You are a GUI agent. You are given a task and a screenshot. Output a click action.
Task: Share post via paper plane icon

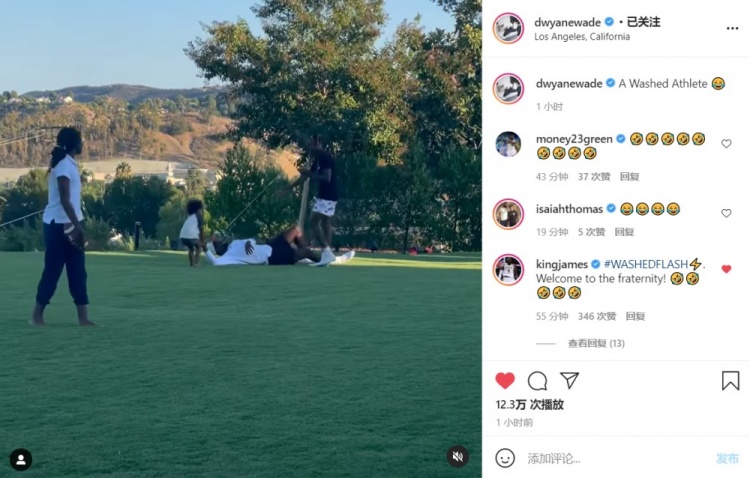[569, 380]
